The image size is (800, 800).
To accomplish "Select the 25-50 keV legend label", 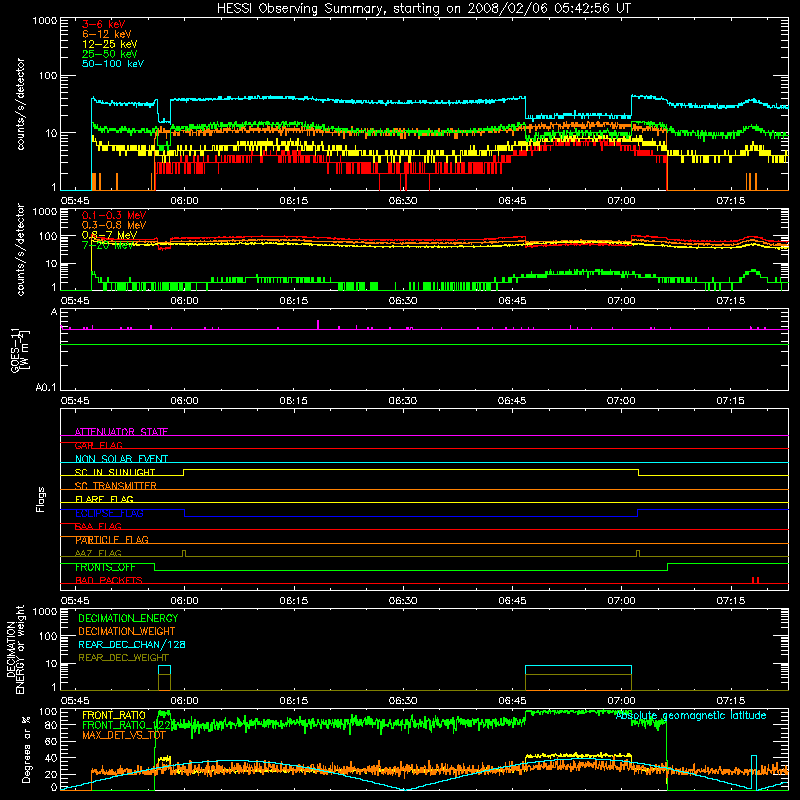I will tap(109, 54).
